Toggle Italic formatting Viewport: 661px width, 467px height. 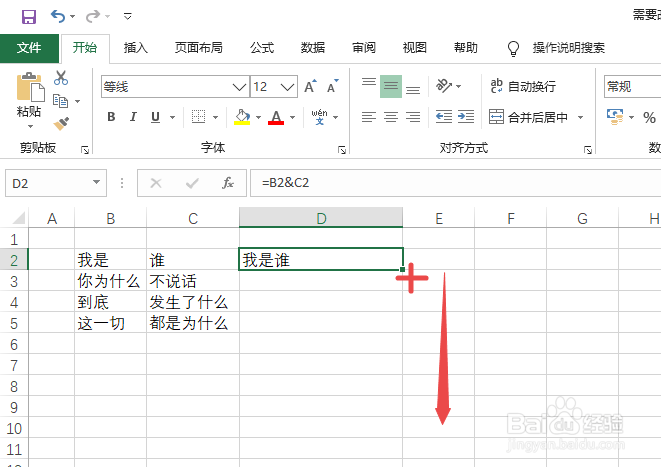(x=133, y=117)
